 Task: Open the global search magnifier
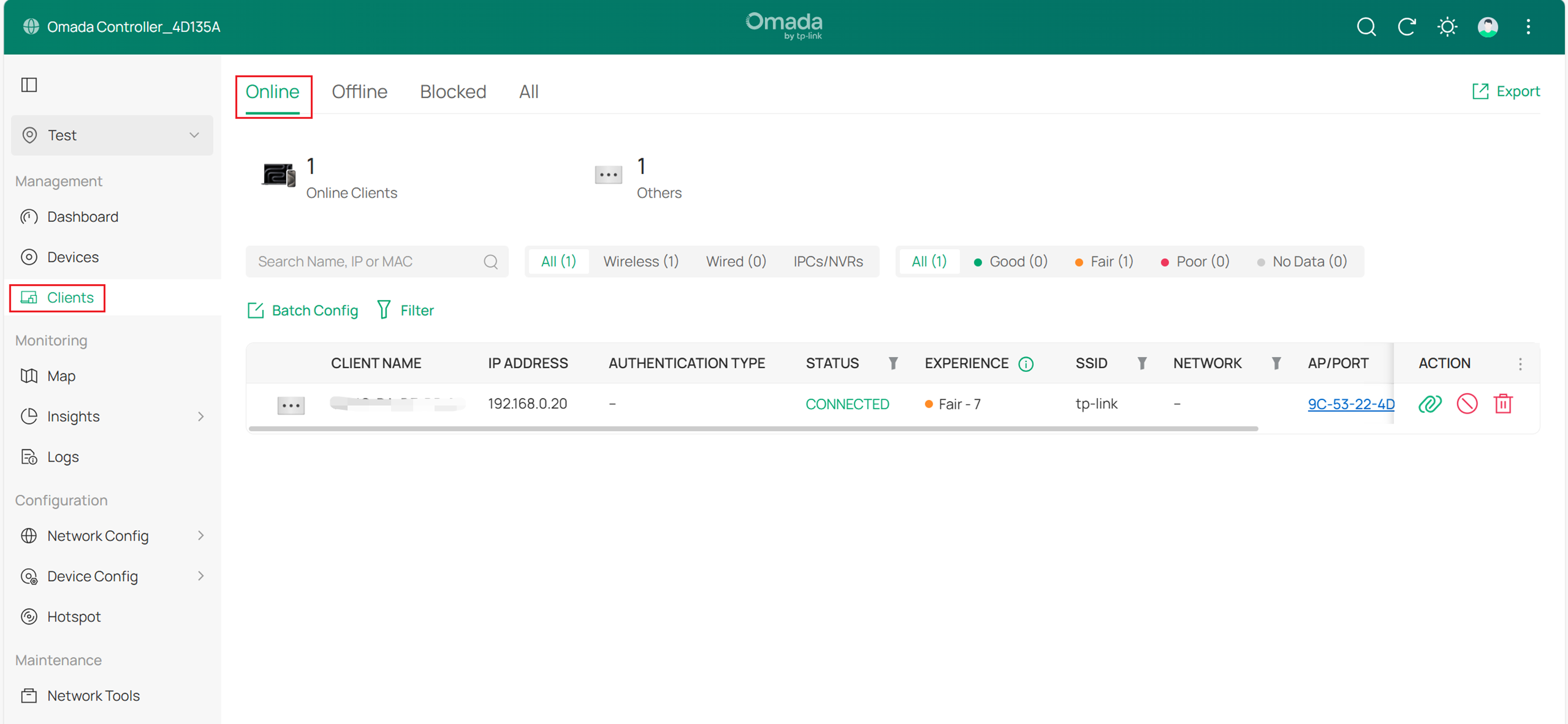[1367, 27]
